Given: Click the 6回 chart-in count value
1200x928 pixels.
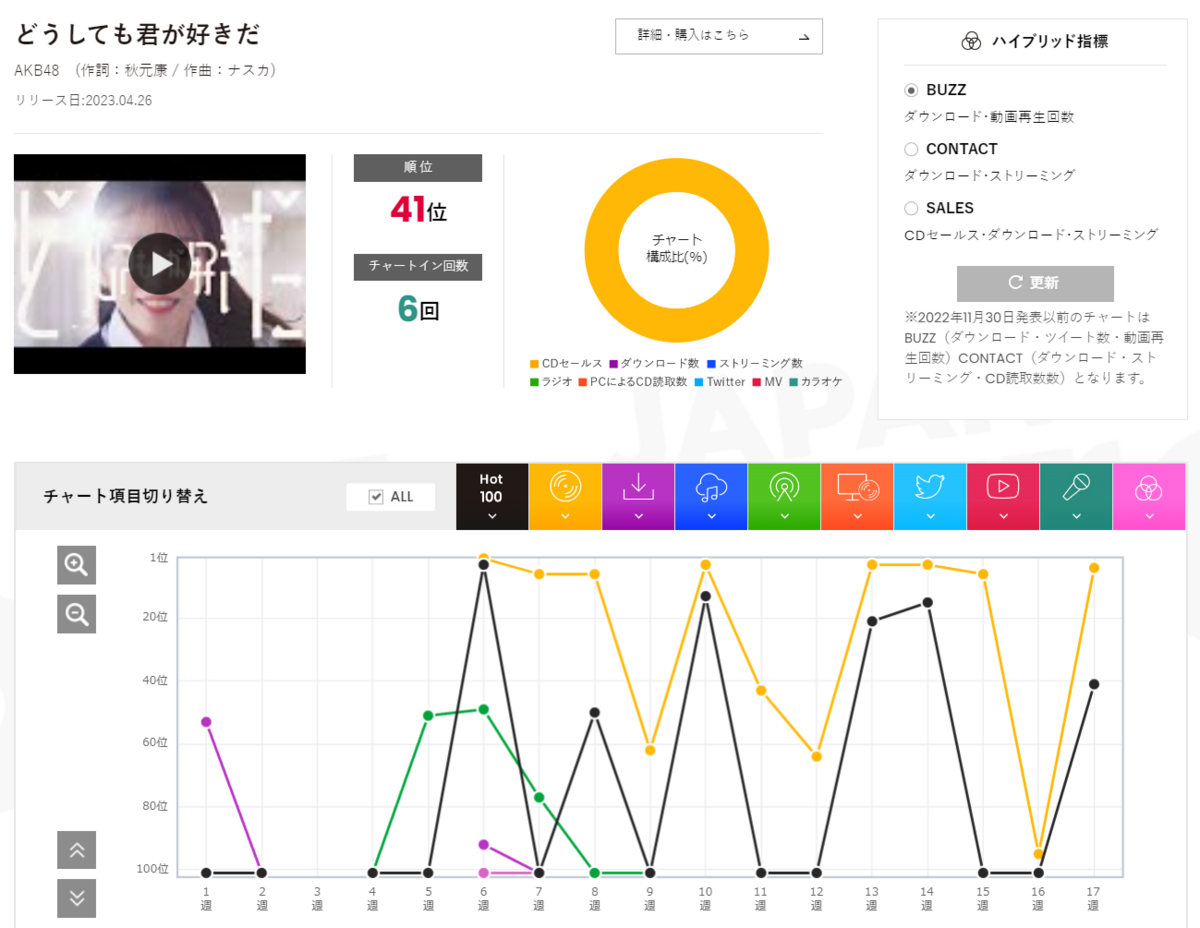Looking at the screenshot, I should coord(418,309).
